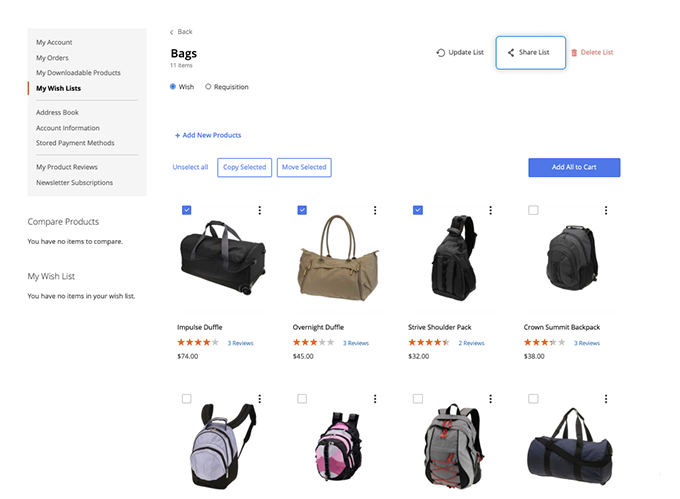Open kebab menu for Impulse Duffle

coord(260,210)
